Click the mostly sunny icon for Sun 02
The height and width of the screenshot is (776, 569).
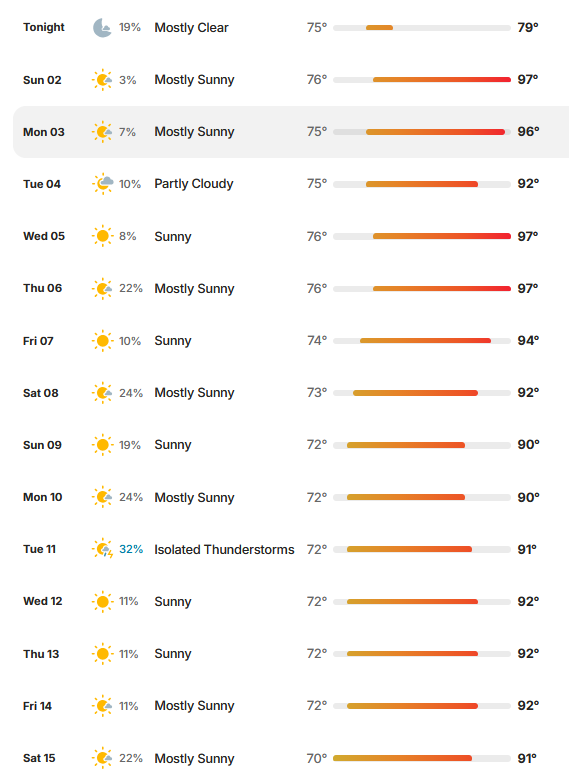(x=102, y=80)
